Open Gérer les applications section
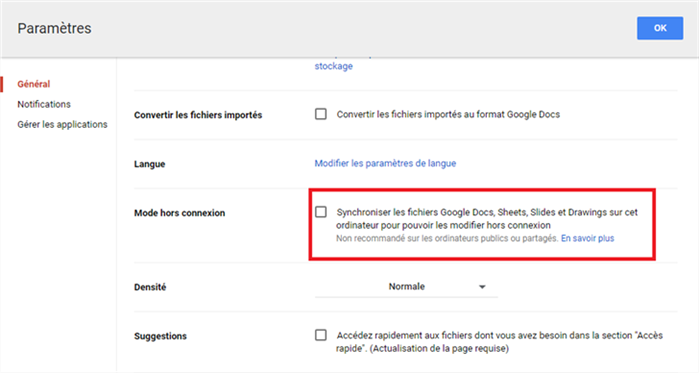 (62, 124)
